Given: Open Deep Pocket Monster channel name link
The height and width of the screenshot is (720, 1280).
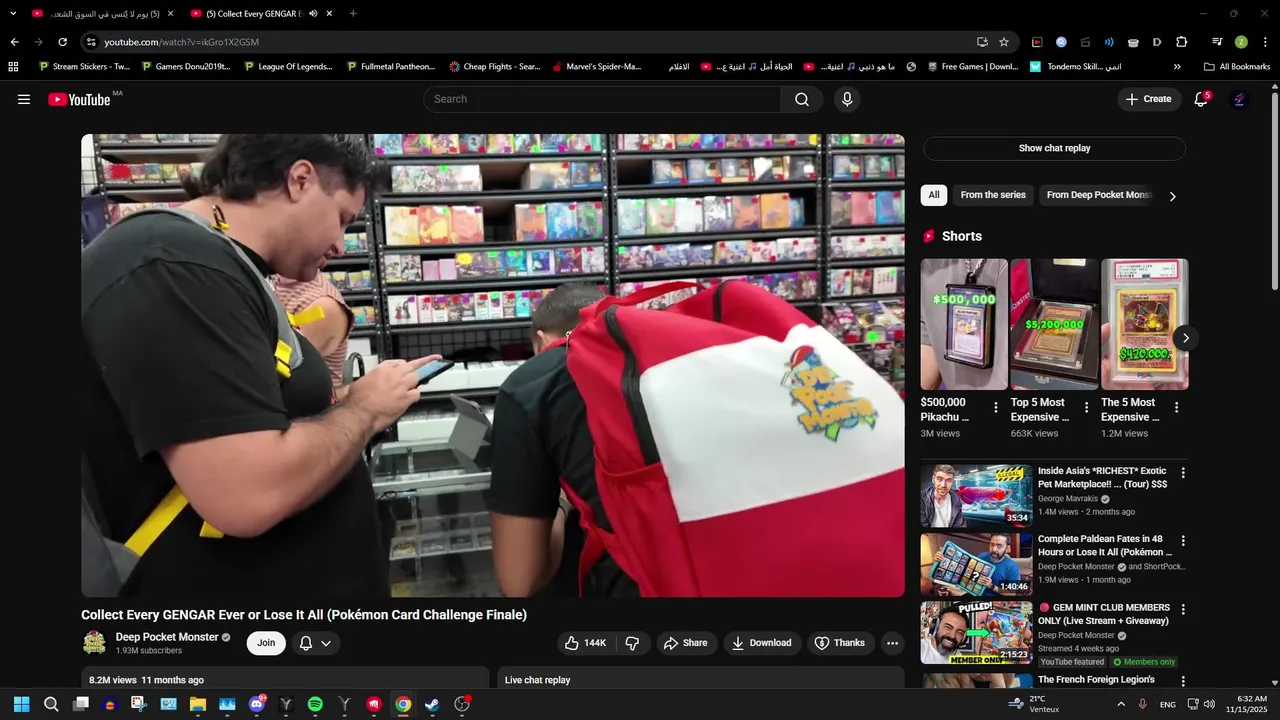Looking at the screenshot, I should tap(167, 637).
